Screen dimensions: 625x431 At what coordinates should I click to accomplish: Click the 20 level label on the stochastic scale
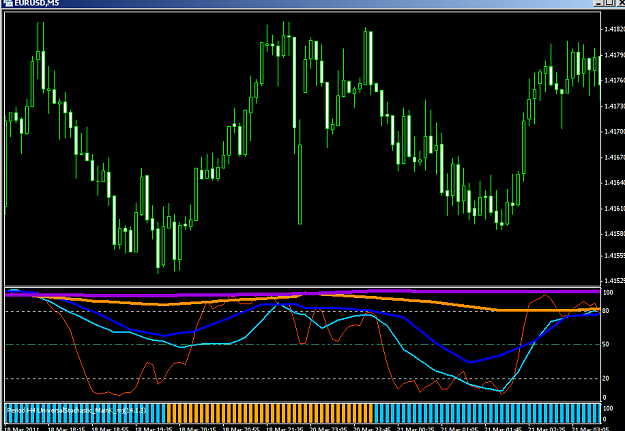(x=605, y=378)
